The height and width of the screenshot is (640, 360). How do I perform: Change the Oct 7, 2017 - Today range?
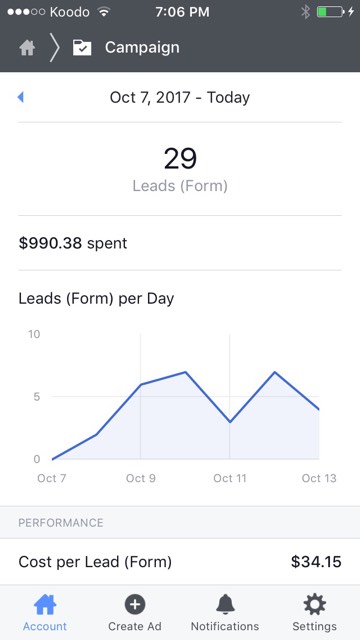pyautogui.click(x=180, y=97)
